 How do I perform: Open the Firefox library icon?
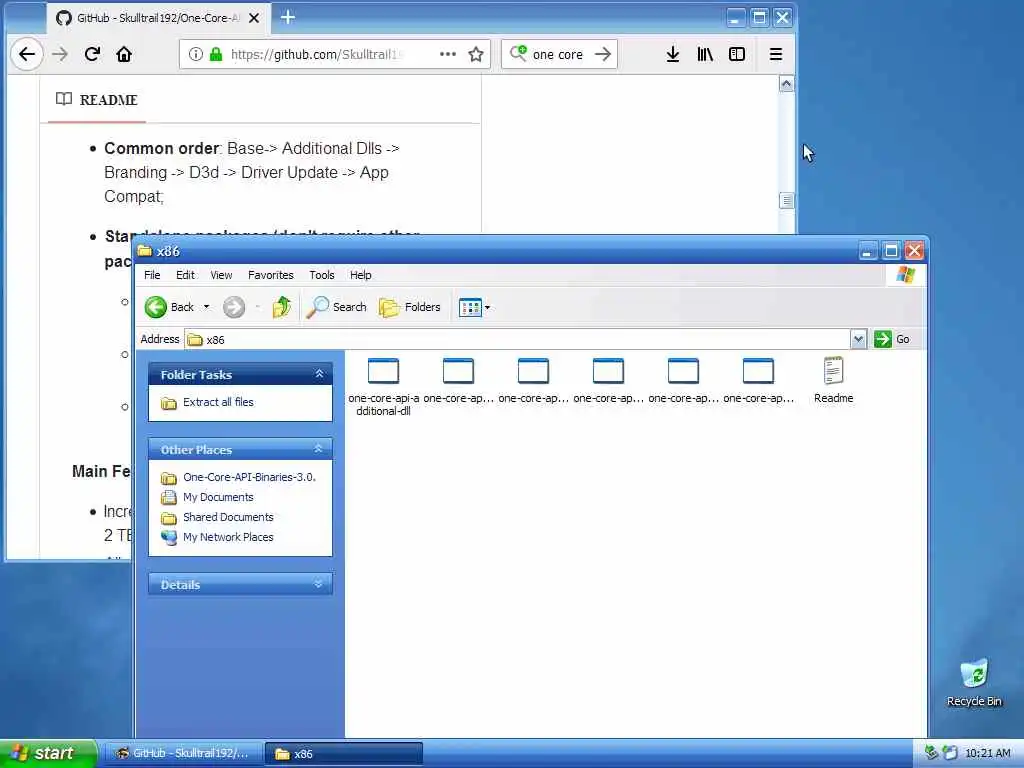coord(705,54)
